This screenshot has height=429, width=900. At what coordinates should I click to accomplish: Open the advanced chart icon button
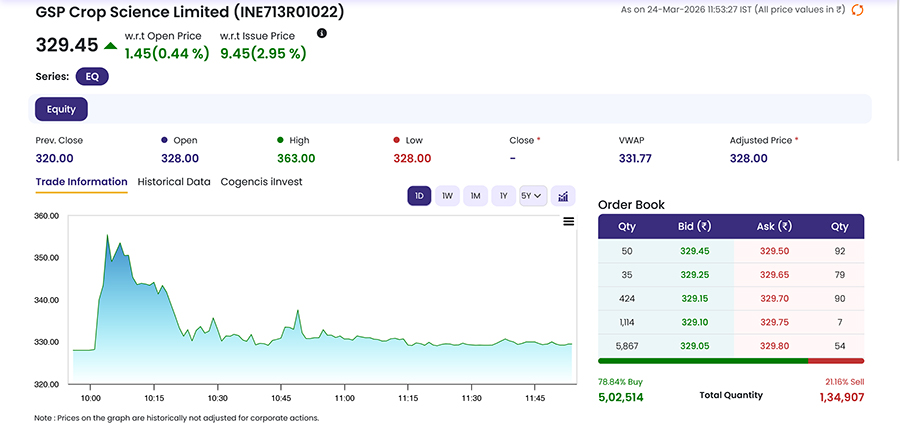click(x=563, y=196)
